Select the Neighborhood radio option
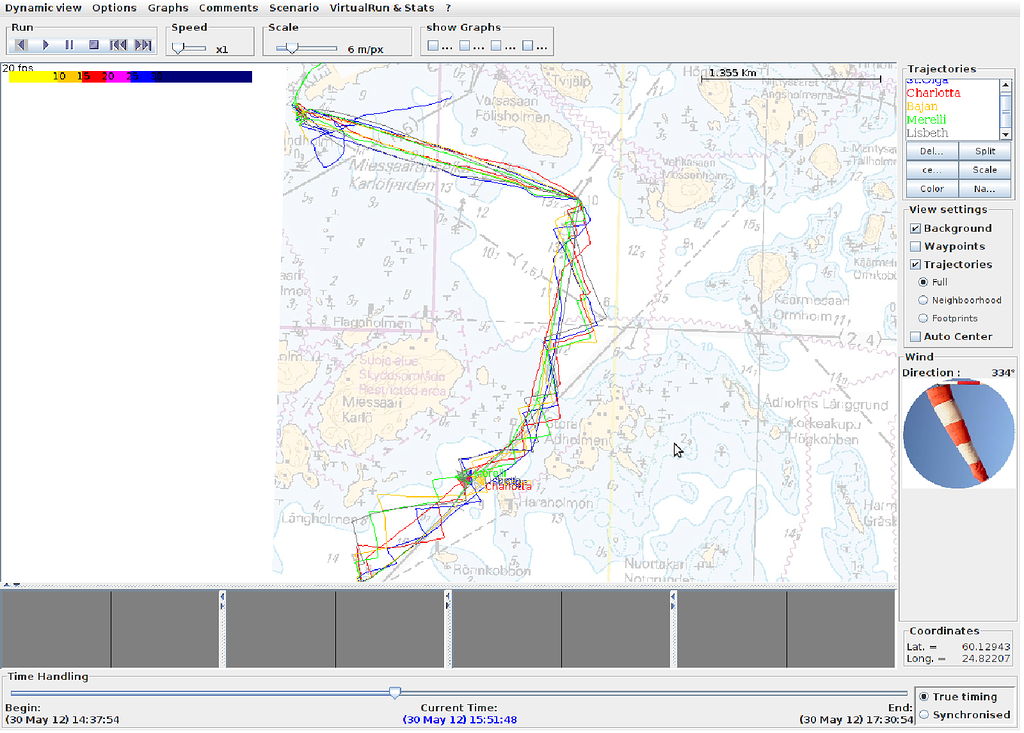This screenshot has width=1024, height=733. [923, 300]
